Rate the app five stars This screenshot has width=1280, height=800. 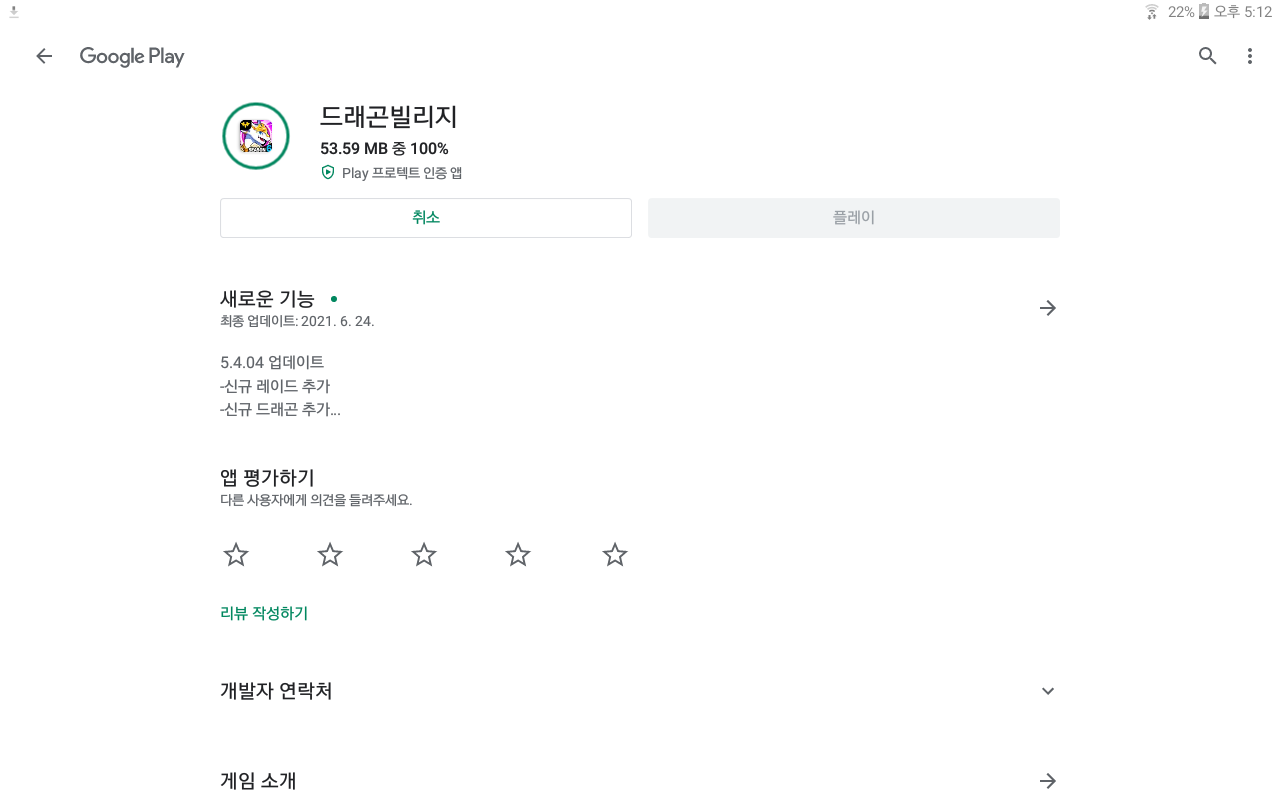[615, 555]
